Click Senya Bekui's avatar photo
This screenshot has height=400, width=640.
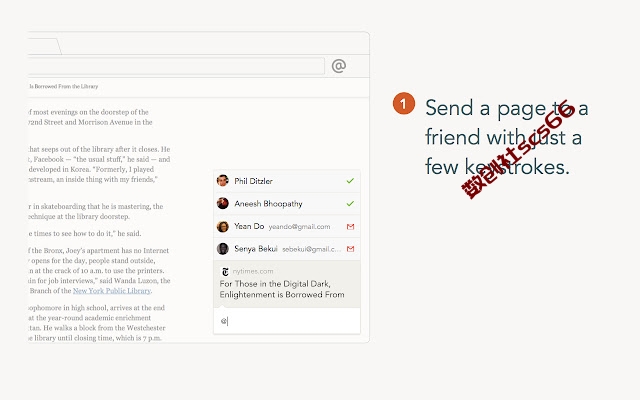[x=222, y=249]
